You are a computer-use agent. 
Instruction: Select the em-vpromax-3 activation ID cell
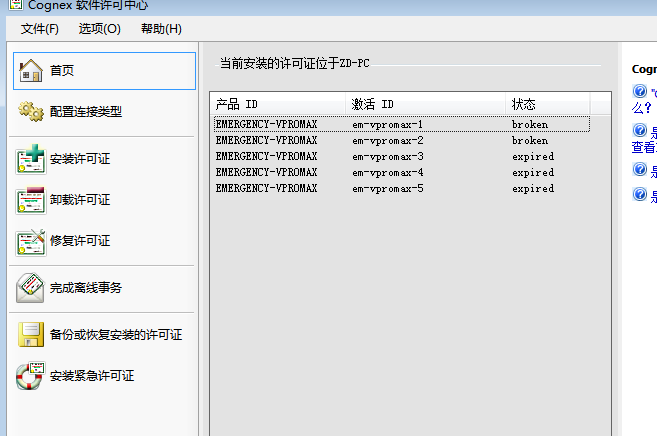point(388,156)
